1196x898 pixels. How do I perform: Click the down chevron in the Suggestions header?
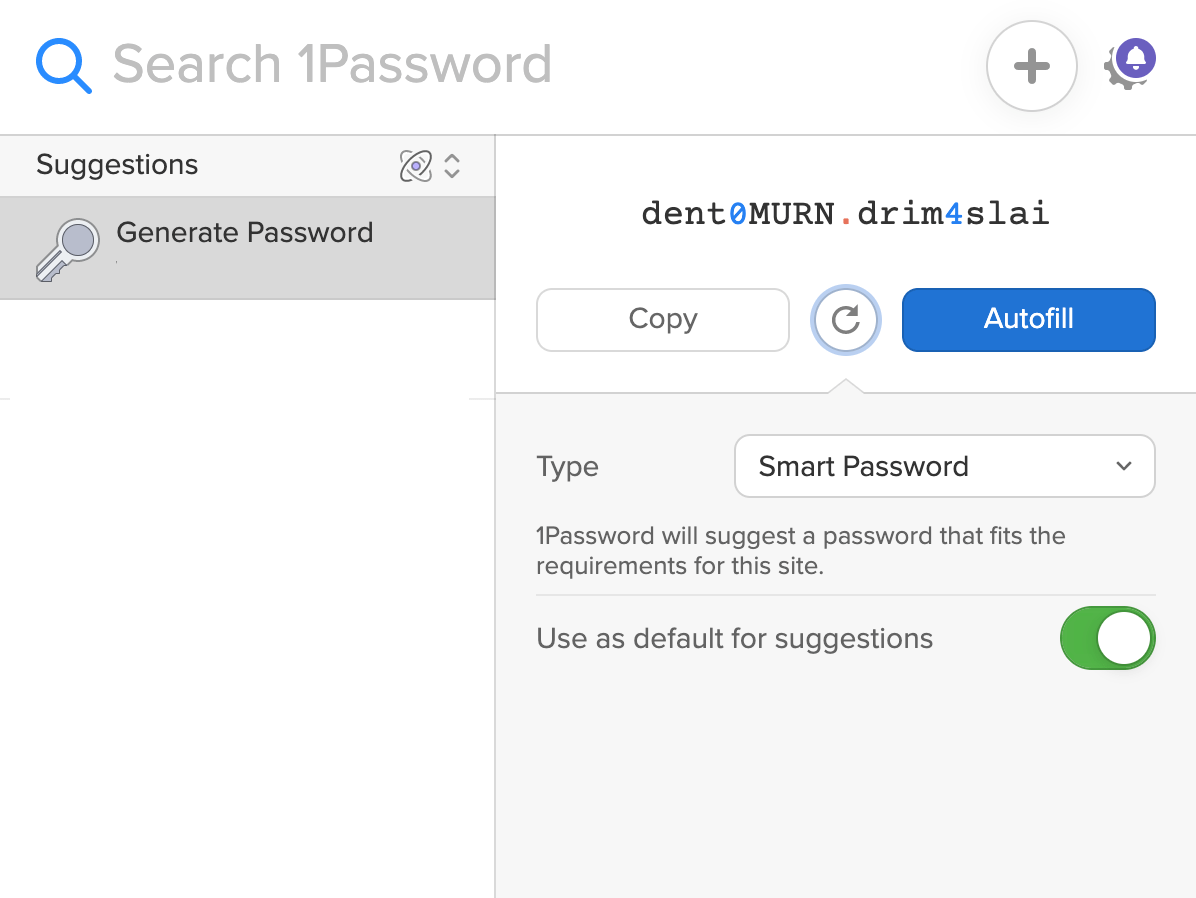coord(451,171)
